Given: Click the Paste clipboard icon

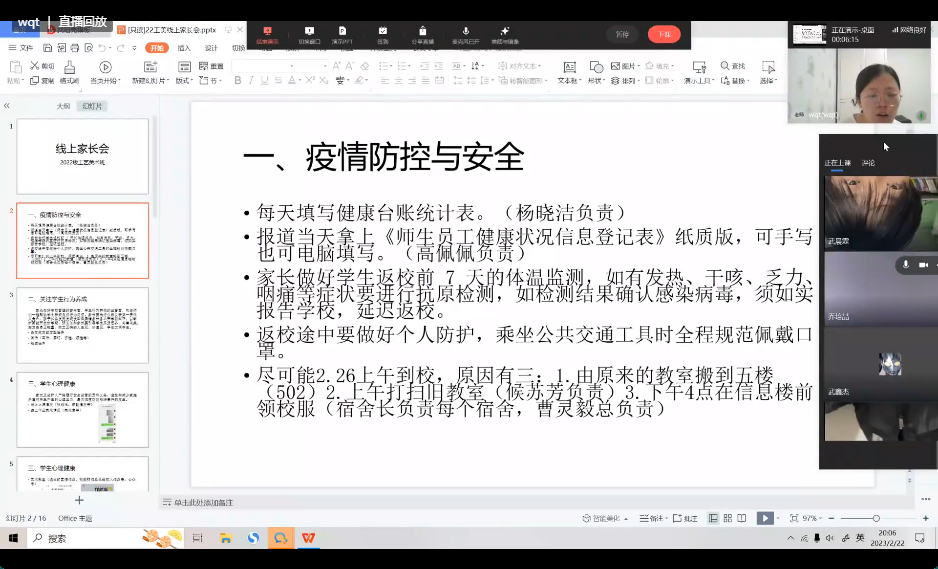Looking at the screenshot, I should (15, 66).
